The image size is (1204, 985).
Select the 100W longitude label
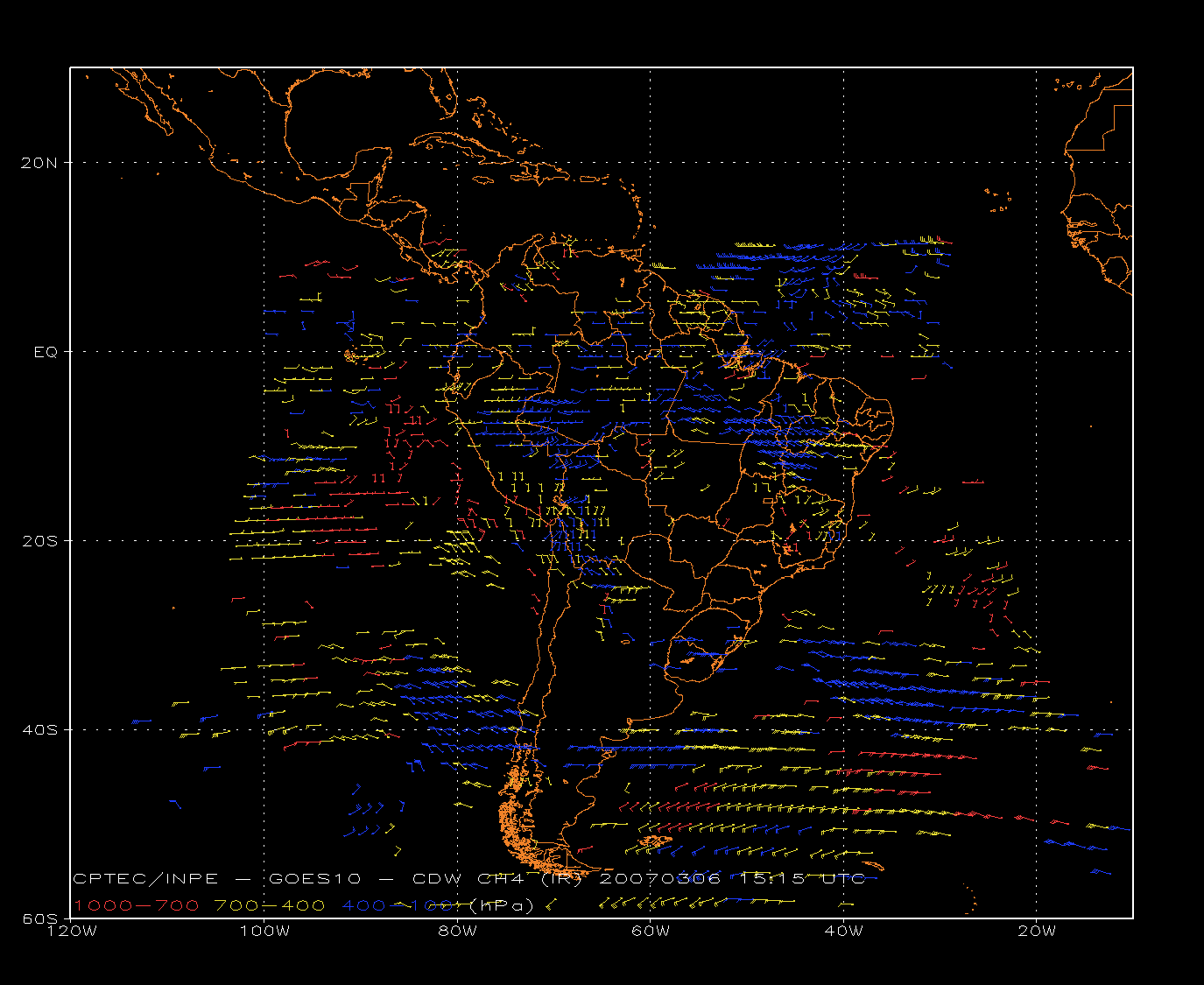(264, 932)
